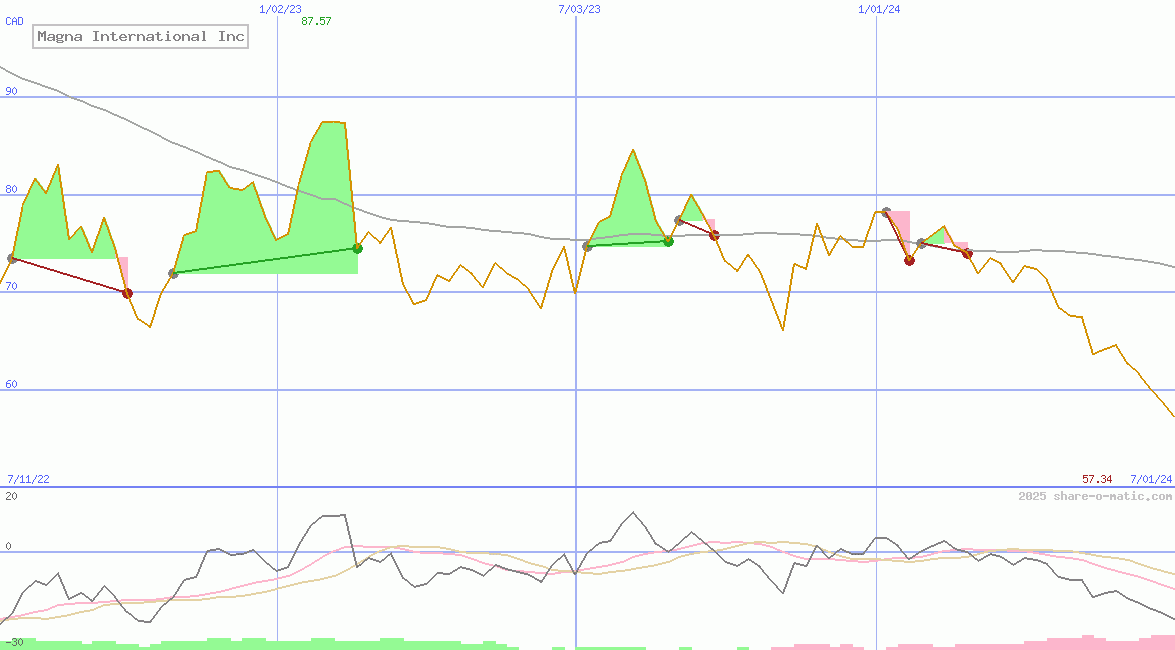The width and height of the screenshot is (1175, 650).
Task: Click the 70 price axis label
Action: pos(11,286)
